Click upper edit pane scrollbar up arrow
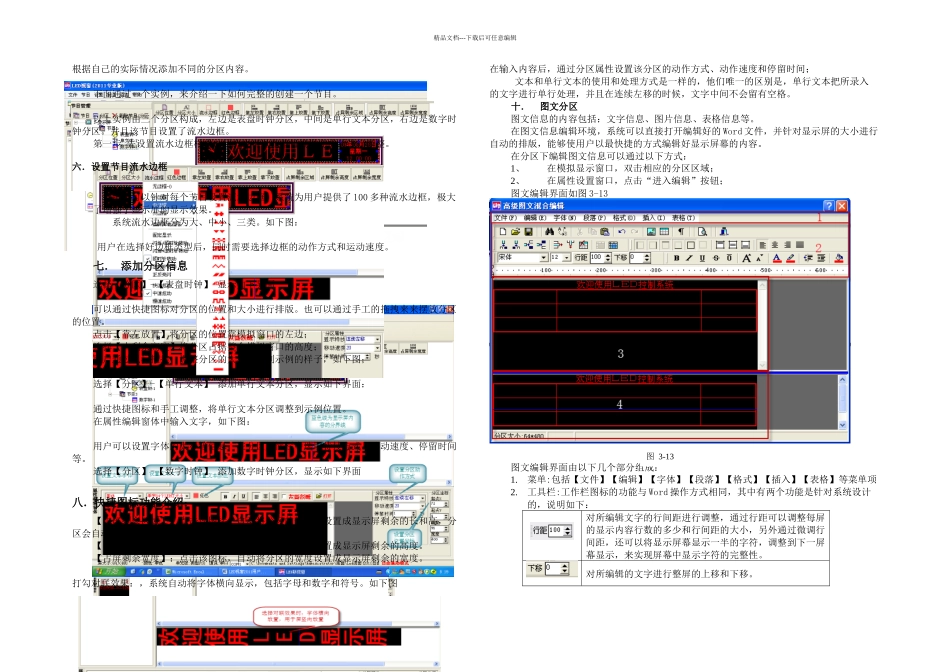Screen dimensions: 950x672 (x=762, y=284)
